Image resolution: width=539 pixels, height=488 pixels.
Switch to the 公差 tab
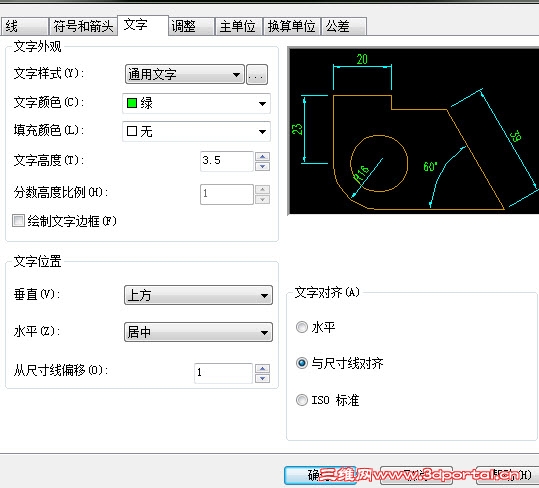[344, 26]
